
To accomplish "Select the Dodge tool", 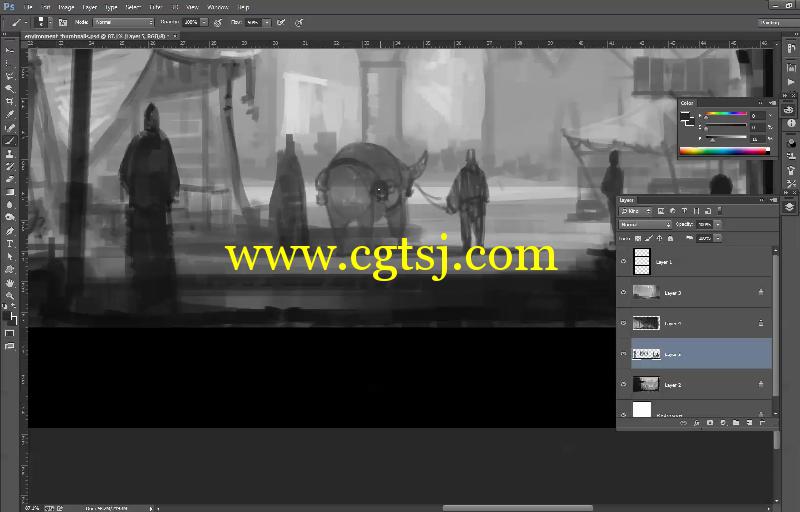I will pyautogui.click(x=10, y=218).
